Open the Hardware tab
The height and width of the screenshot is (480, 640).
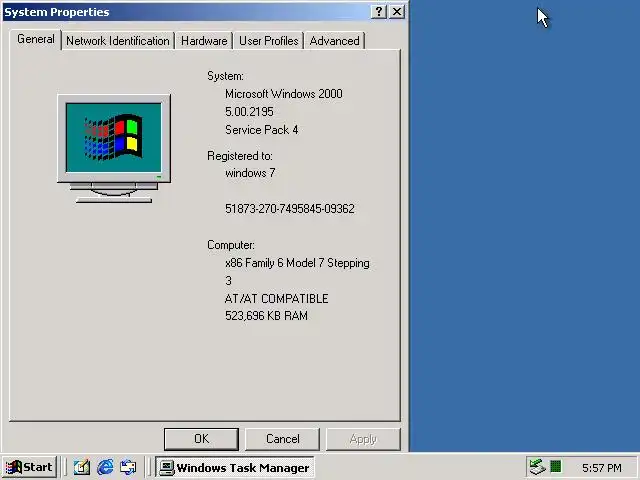pos(204,41)
